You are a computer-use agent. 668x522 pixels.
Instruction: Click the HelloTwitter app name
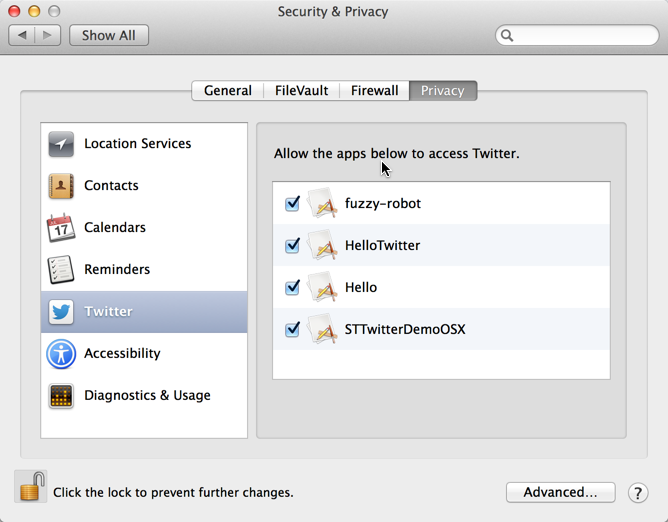point(382,245)
